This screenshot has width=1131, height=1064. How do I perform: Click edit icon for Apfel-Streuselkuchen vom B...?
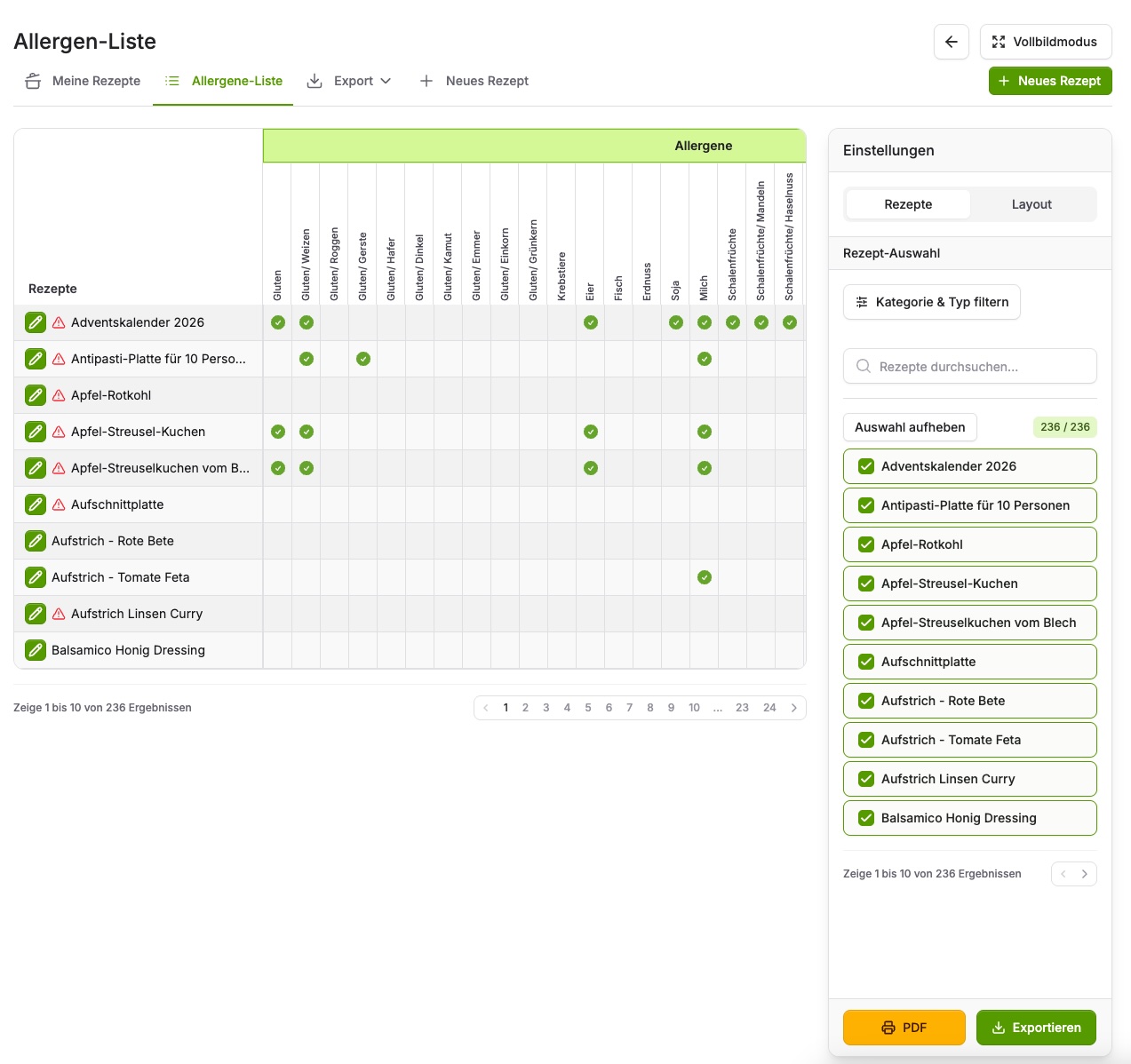[36, 468]
